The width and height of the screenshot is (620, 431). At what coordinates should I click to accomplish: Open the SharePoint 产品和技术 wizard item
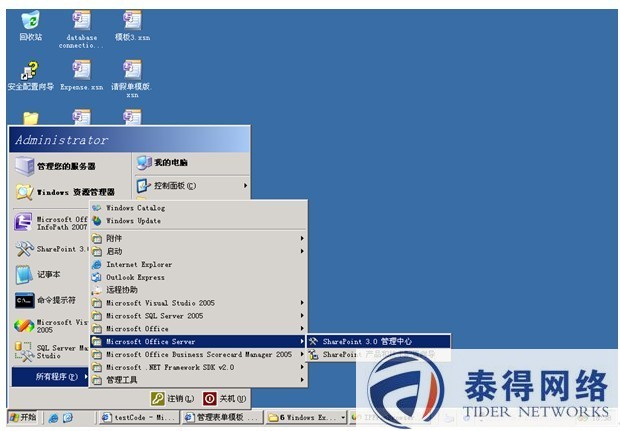click(x=379, y=354)
